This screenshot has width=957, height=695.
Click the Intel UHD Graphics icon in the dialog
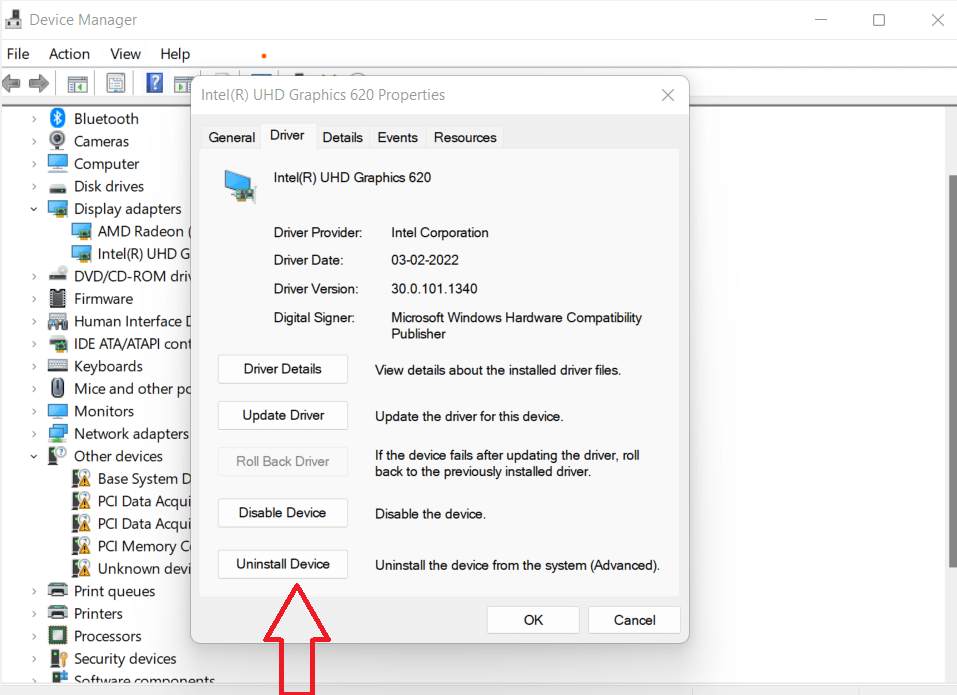240,184
